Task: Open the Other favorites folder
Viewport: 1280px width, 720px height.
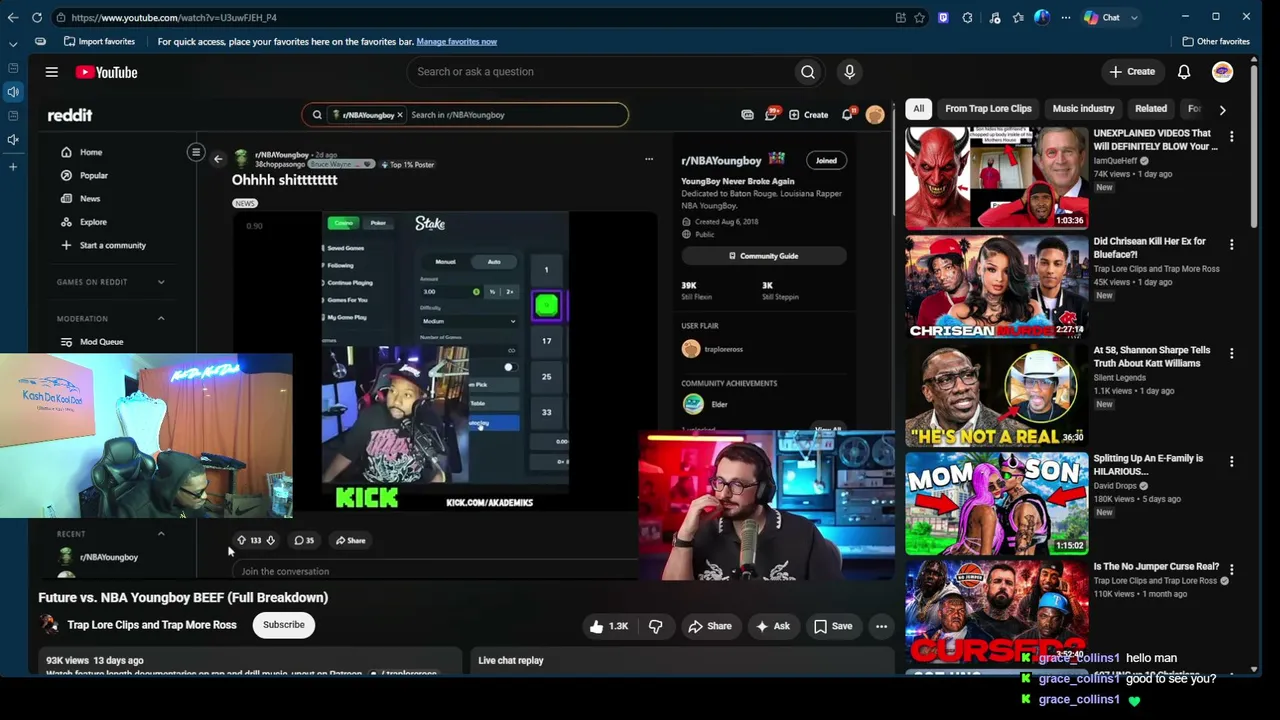Action: tap(1216, 41)
